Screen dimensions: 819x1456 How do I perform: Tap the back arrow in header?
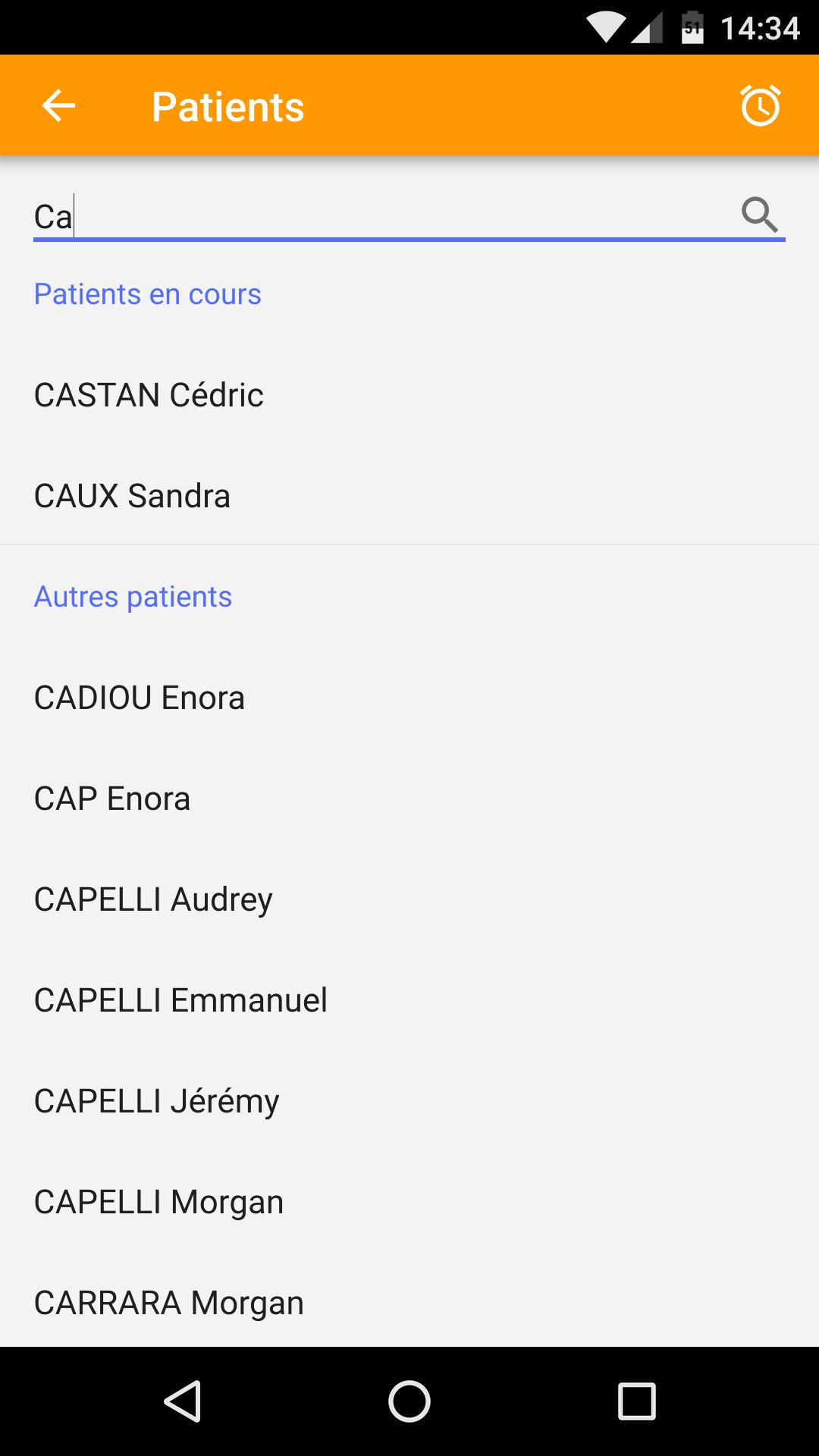pyautogui.click(x=58, y=105)
